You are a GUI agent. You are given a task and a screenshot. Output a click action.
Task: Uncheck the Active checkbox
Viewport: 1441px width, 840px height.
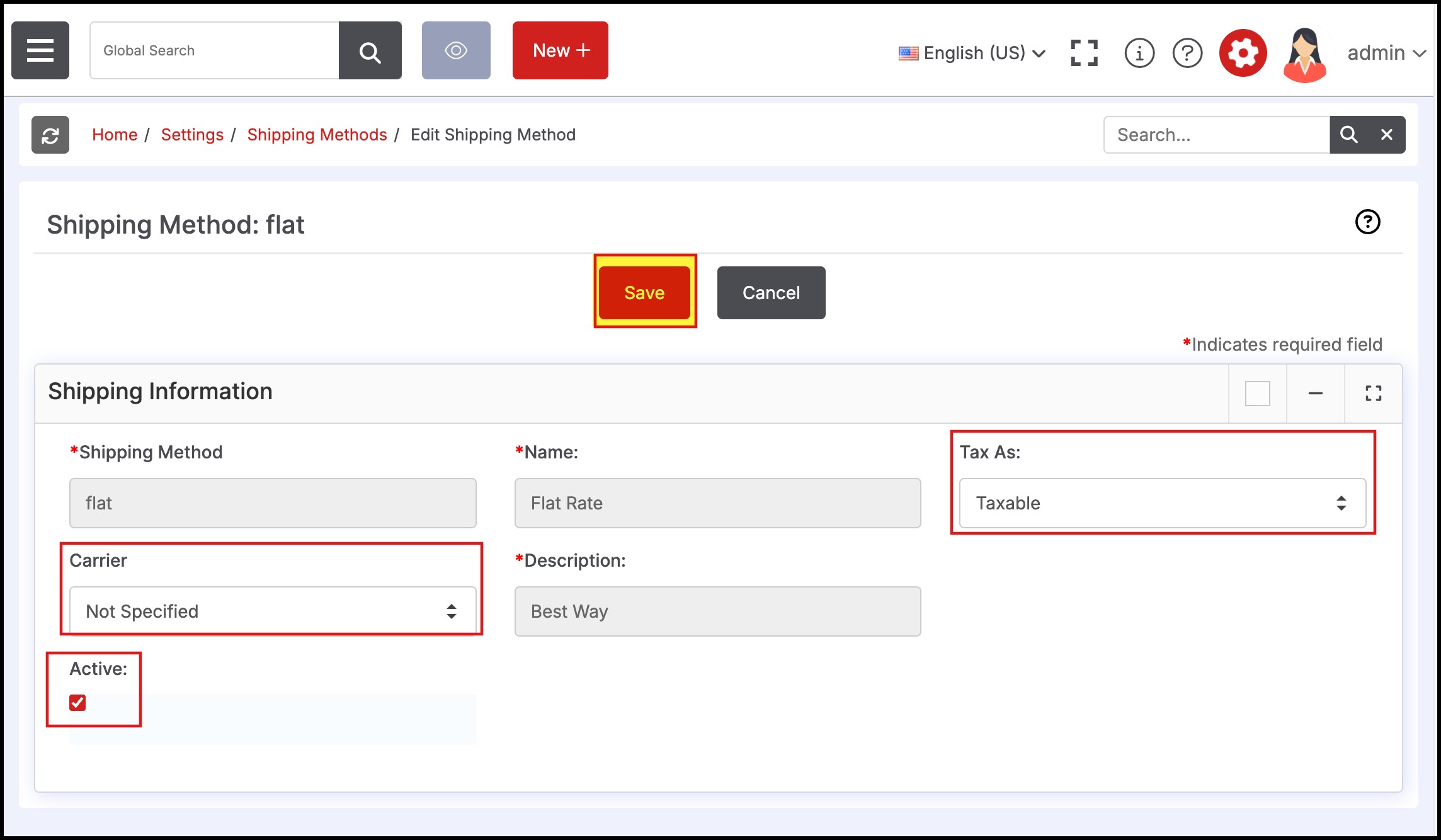77,703
